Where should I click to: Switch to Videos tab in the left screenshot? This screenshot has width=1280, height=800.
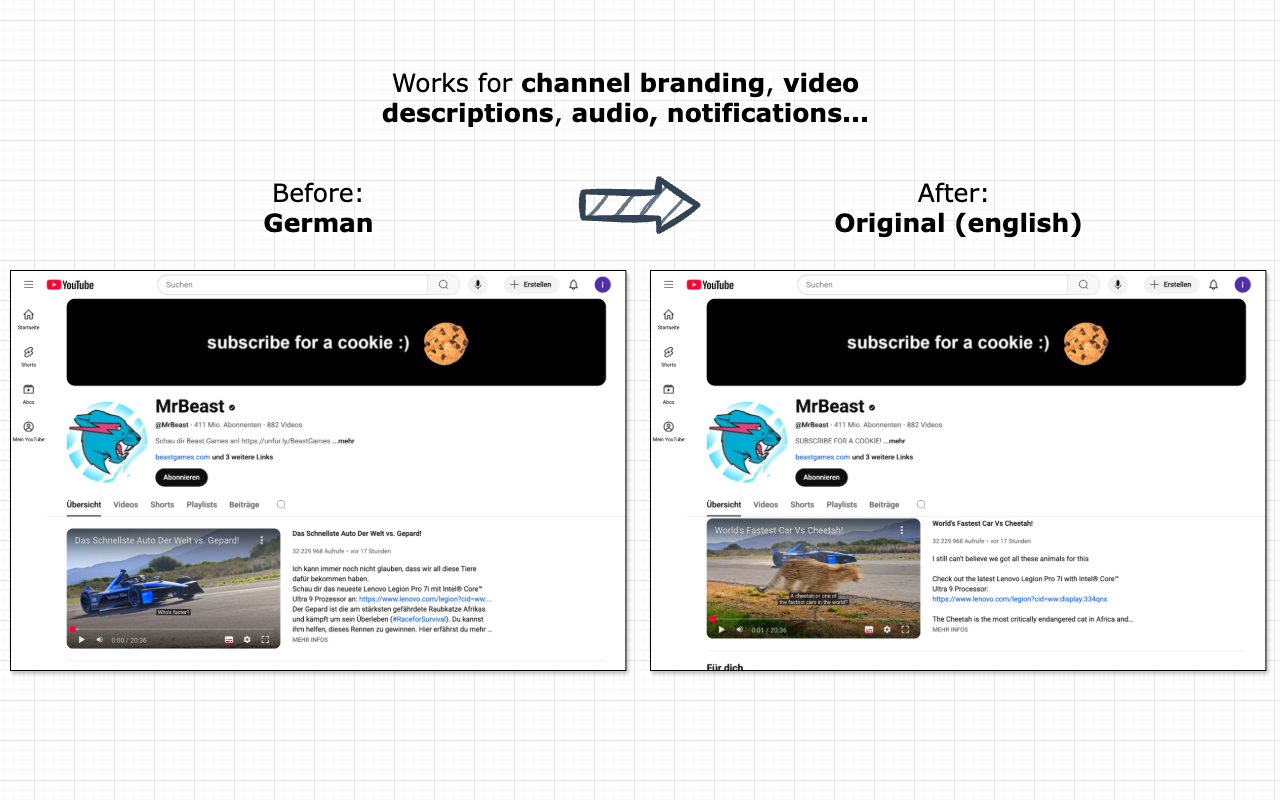click(126, 505)
